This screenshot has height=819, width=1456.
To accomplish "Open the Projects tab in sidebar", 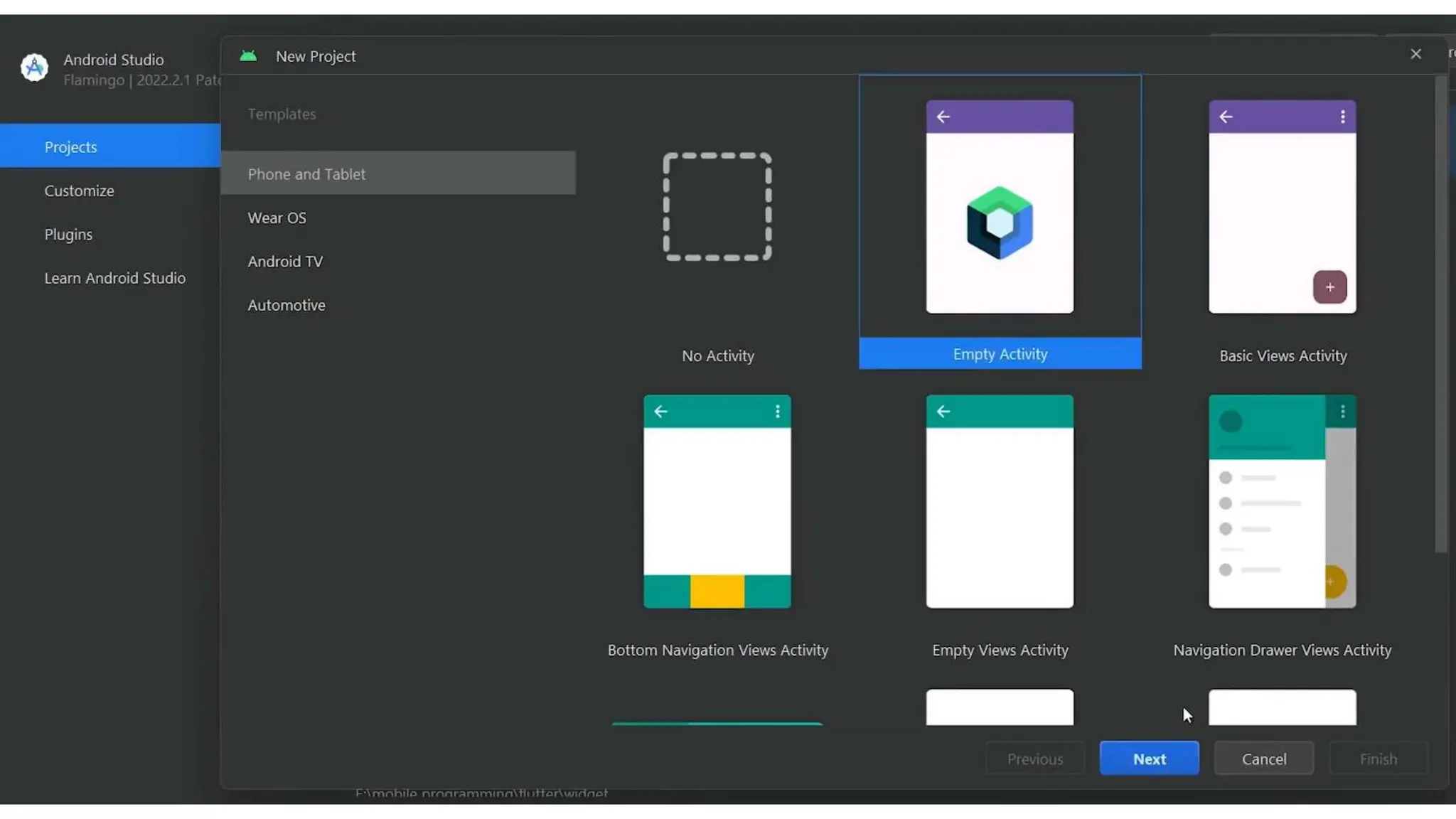I will pos(70,146).
